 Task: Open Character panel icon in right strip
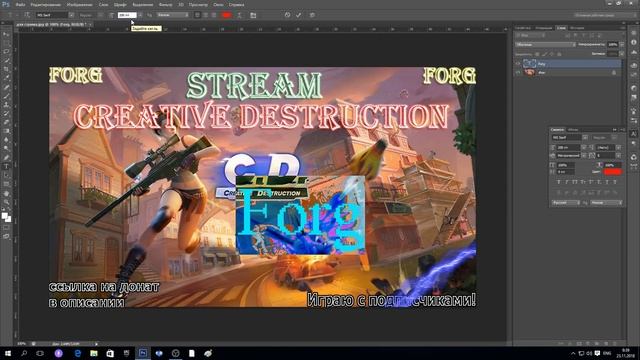click(633, 134)
